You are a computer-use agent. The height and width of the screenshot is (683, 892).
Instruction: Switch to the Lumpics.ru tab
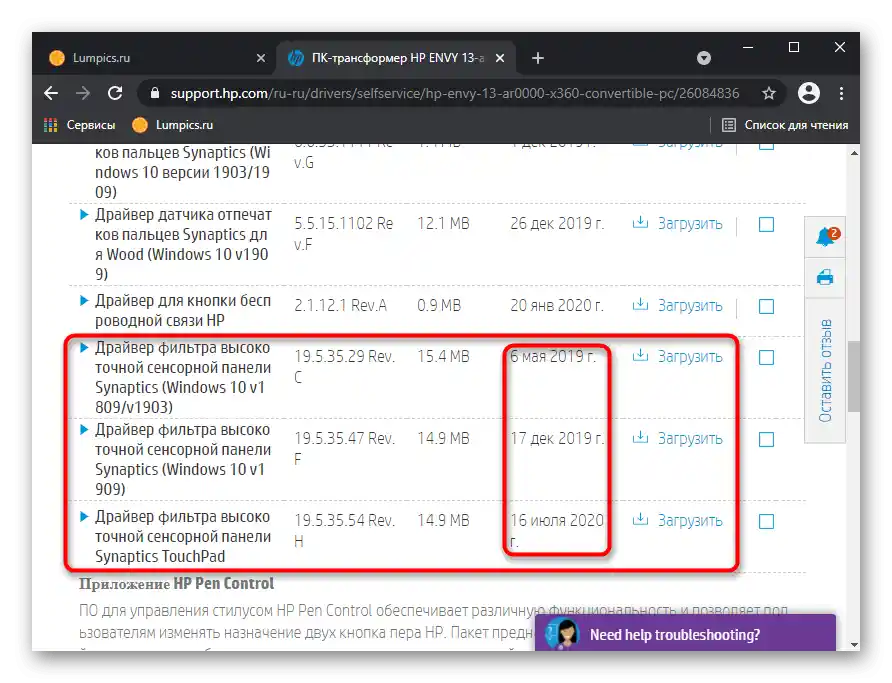[154, 58]
